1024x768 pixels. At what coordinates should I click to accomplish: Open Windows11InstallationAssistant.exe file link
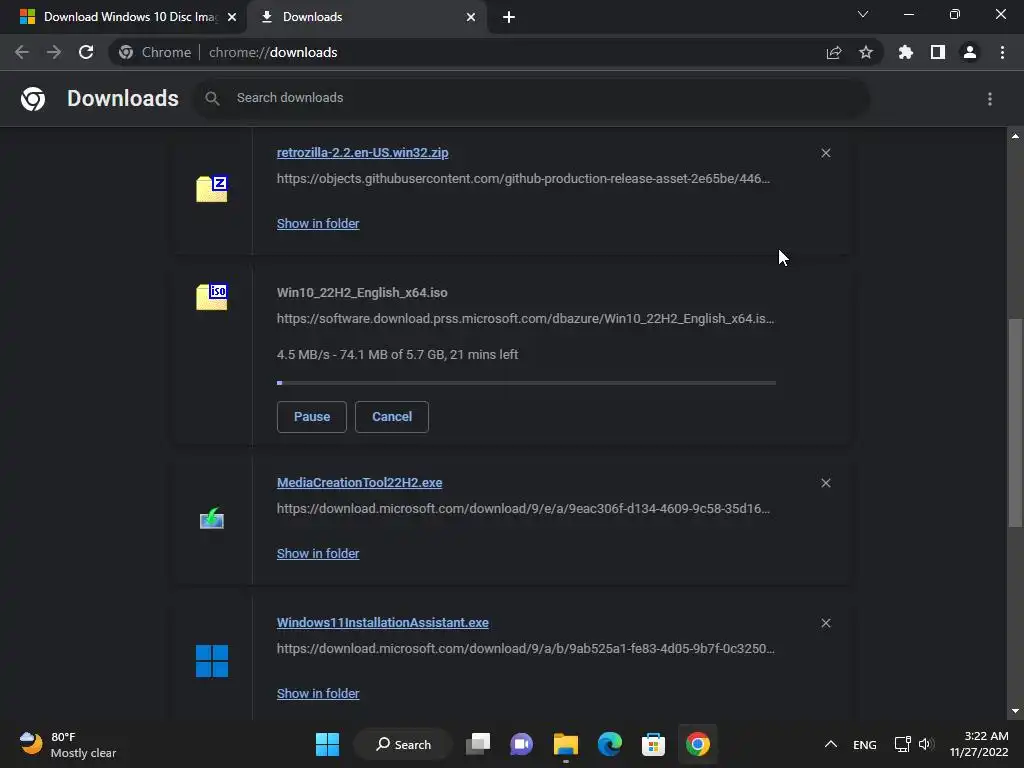pos(383,622)
